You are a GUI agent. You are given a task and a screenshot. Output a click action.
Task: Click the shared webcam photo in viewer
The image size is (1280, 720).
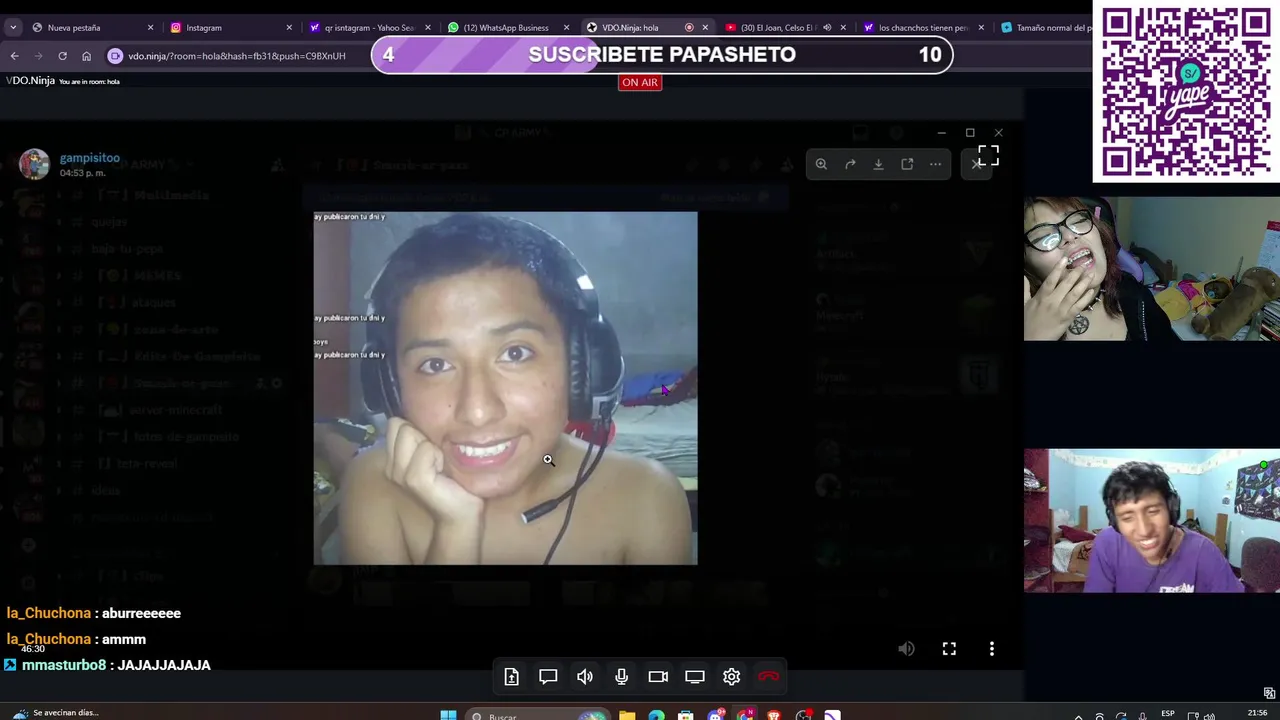505,388
